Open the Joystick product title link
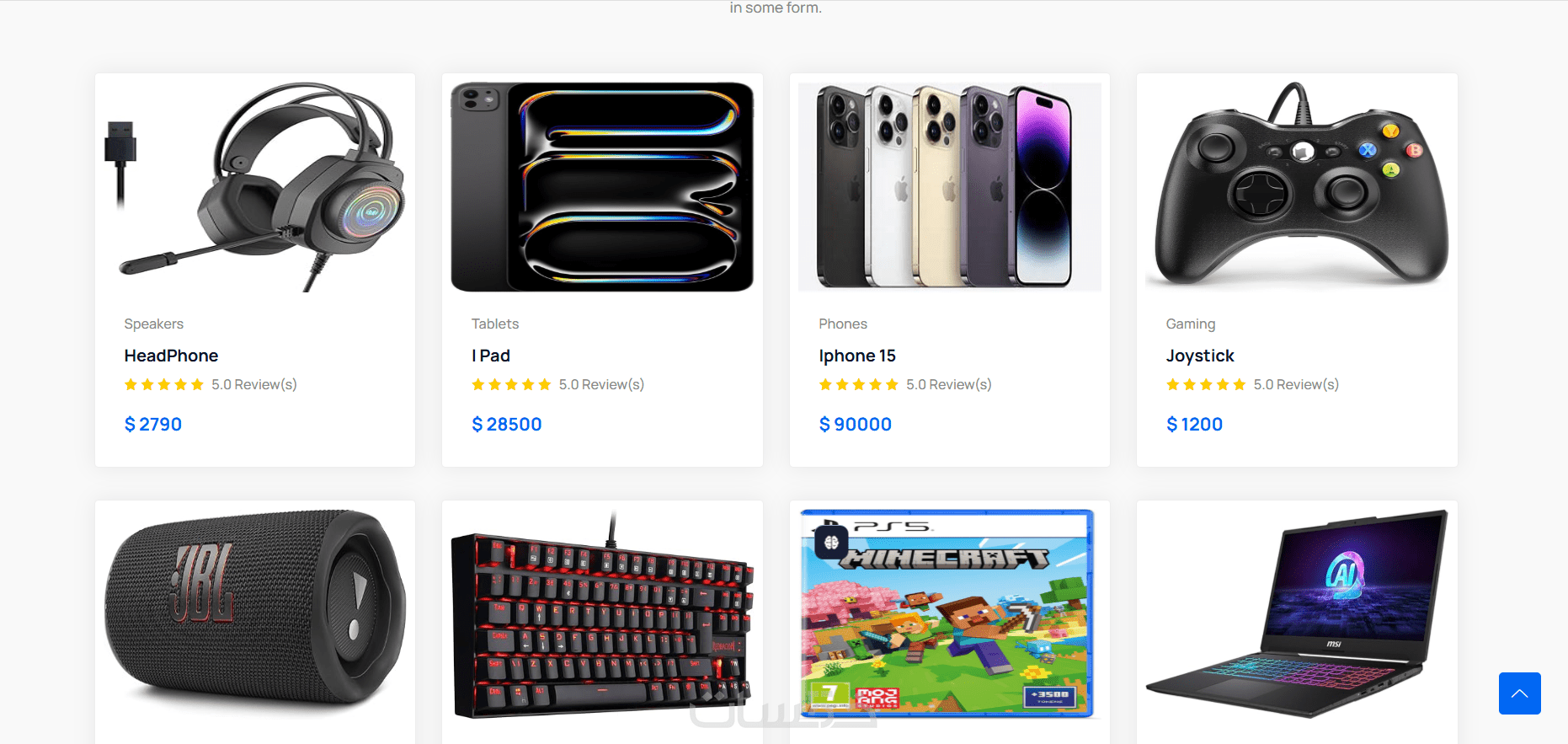 point(1200,356)
